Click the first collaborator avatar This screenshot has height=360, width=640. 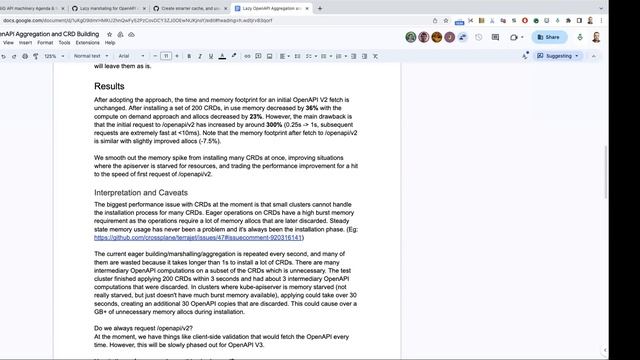pos(411,37)
